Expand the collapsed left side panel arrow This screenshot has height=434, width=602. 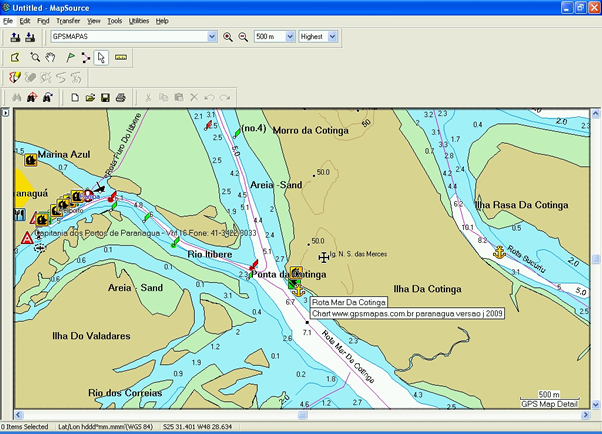pos(6,113)
